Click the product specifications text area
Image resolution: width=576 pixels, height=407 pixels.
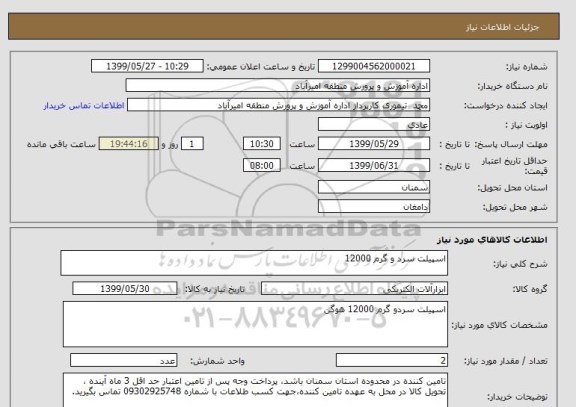click(255, 324)
